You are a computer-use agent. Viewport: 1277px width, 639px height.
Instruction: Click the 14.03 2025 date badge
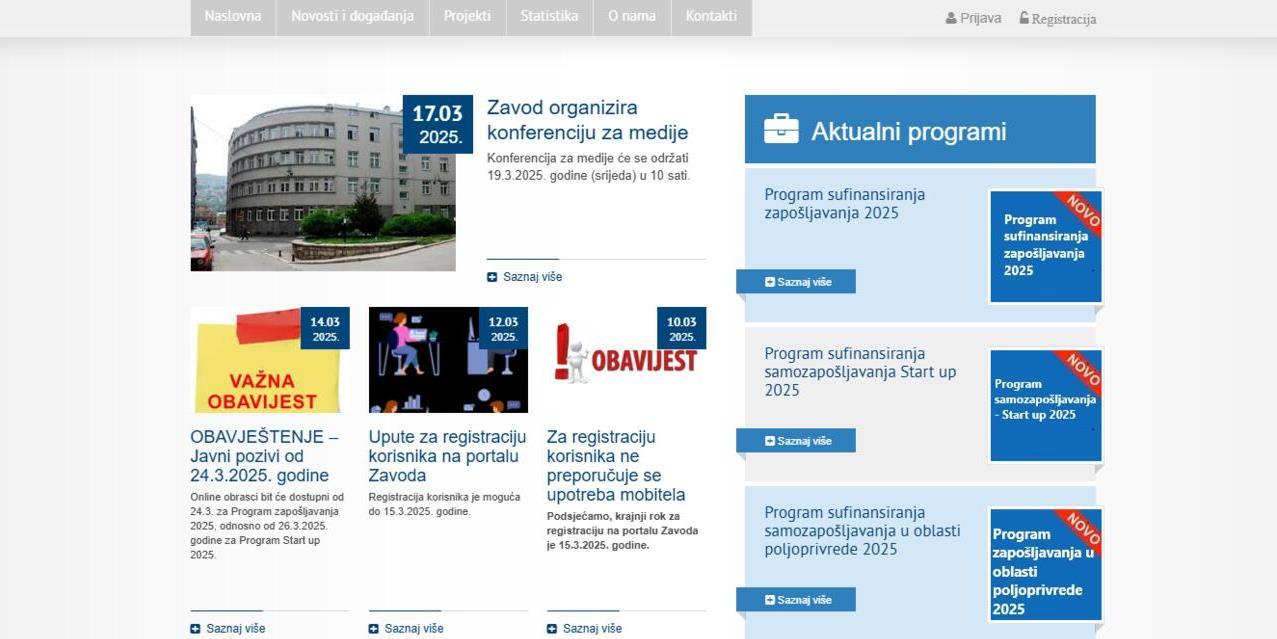(325, 328)
